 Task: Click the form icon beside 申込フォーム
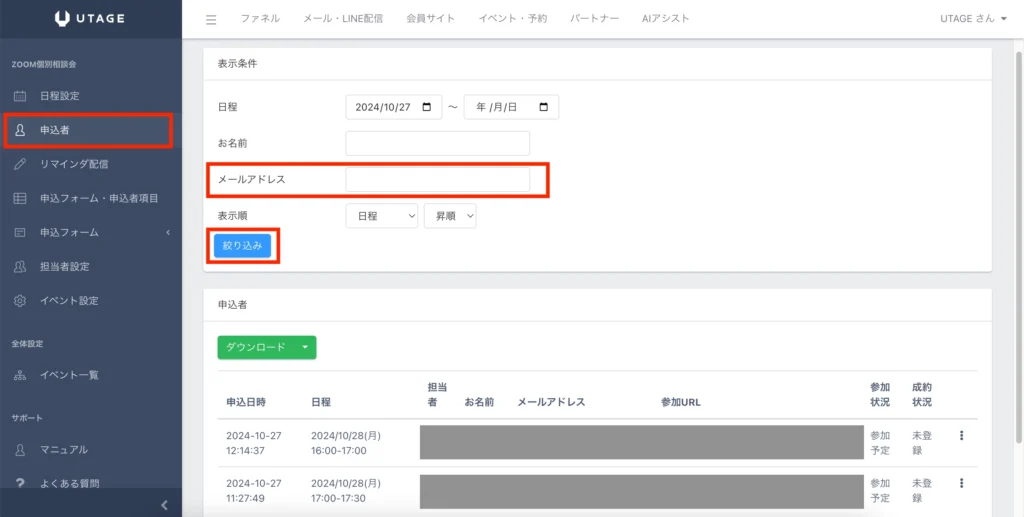pos(20,232)
